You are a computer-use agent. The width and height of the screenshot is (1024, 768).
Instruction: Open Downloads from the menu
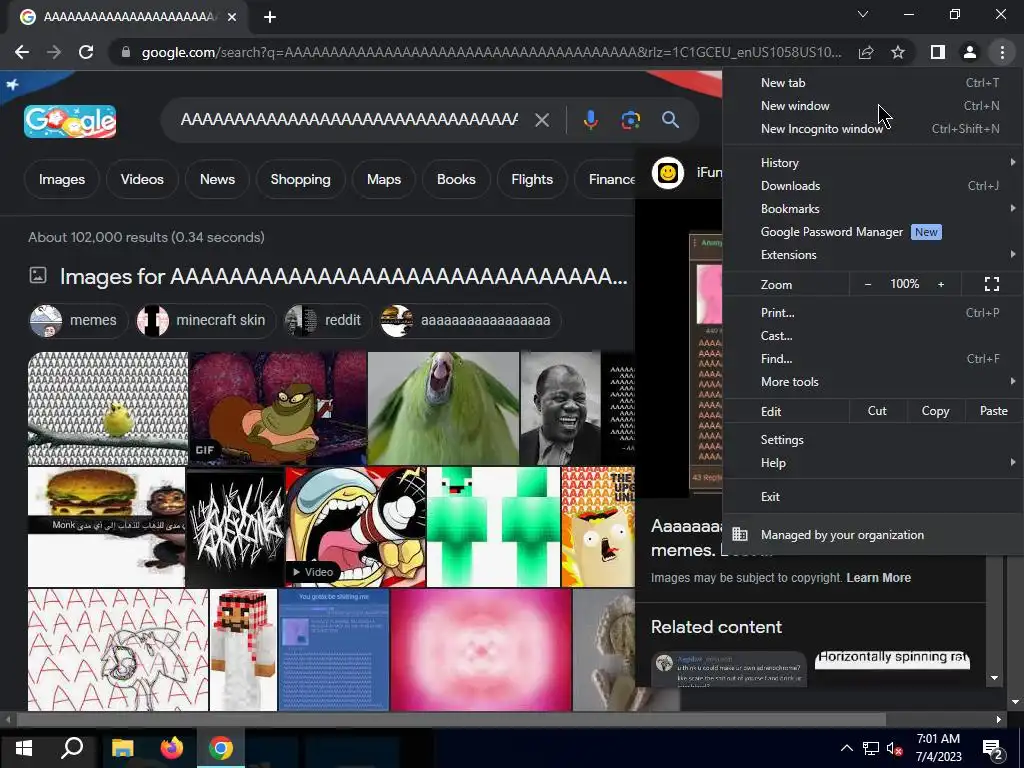(x=872, y=185)
